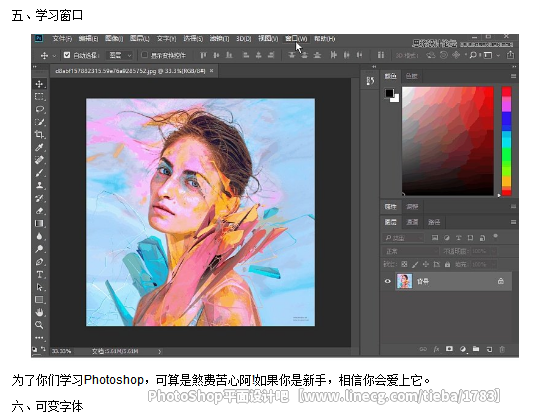
Task: Open the Window (W) menu
Action: 296,39
